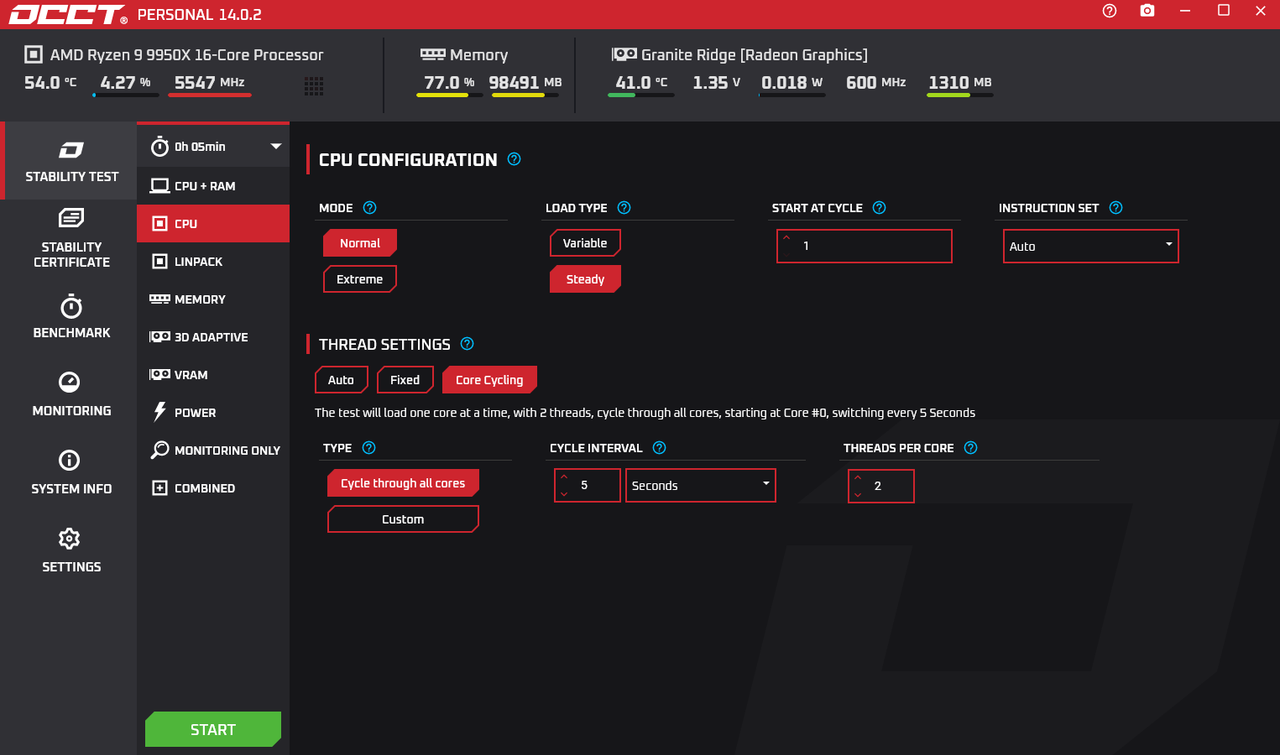Screen dimensions: 1280x755
Task: Increase the Cycle Interval value
Action: [x=563, y=478]
